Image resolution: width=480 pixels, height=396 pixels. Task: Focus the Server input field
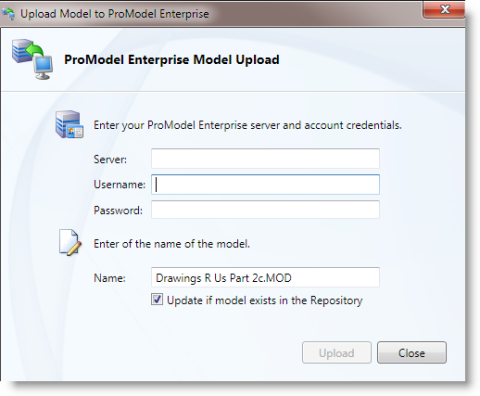(265, 159)
